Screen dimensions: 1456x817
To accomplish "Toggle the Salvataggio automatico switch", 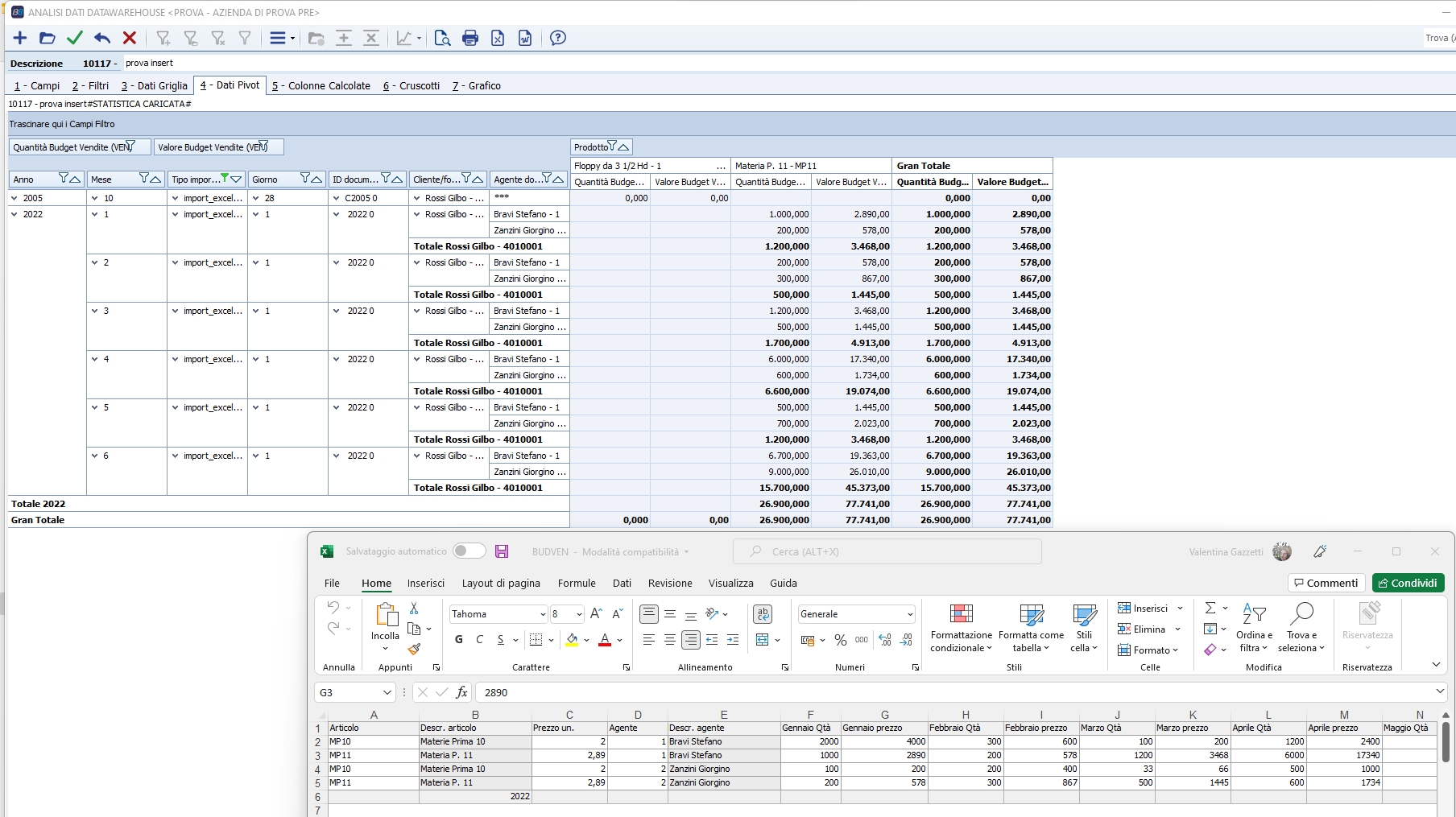I will [469, 551].
